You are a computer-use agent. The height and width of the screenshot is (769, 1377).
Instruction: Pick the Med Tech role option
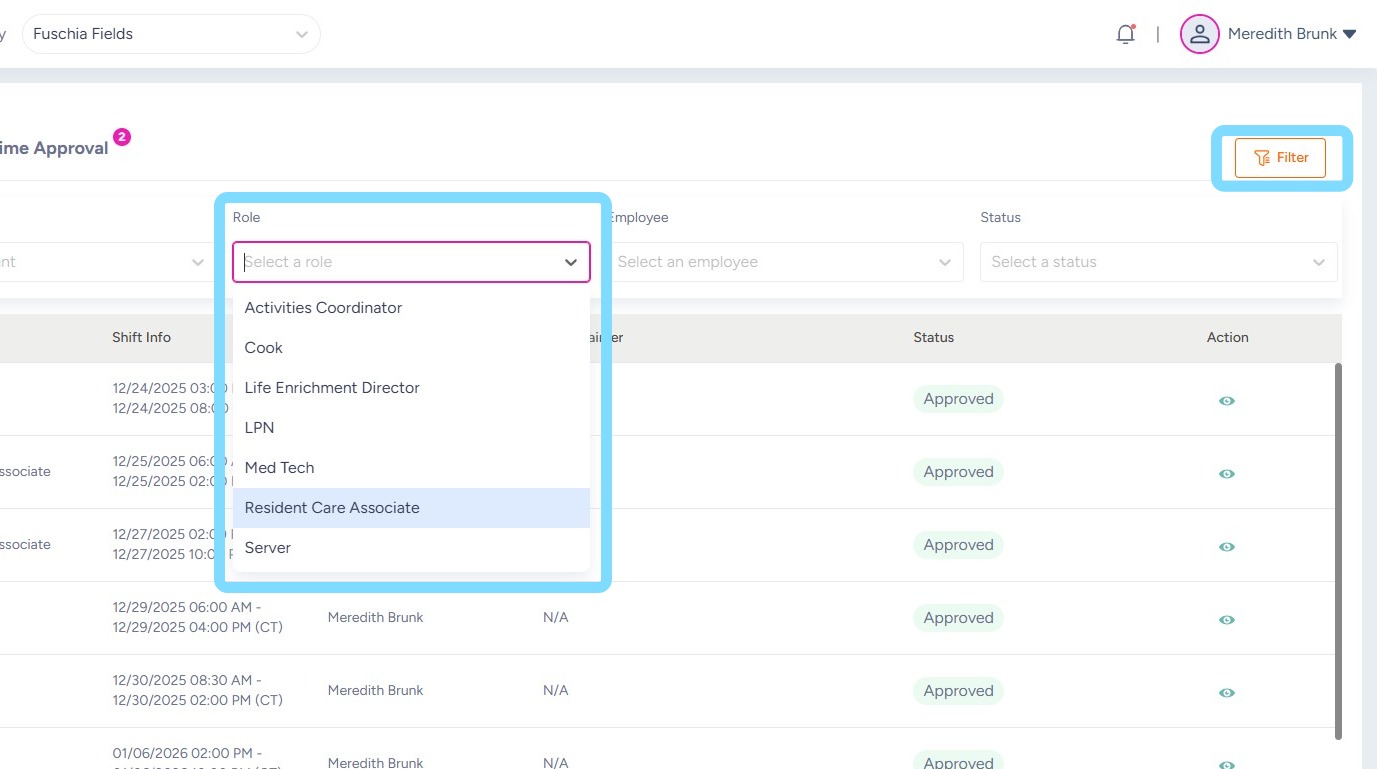279,468
